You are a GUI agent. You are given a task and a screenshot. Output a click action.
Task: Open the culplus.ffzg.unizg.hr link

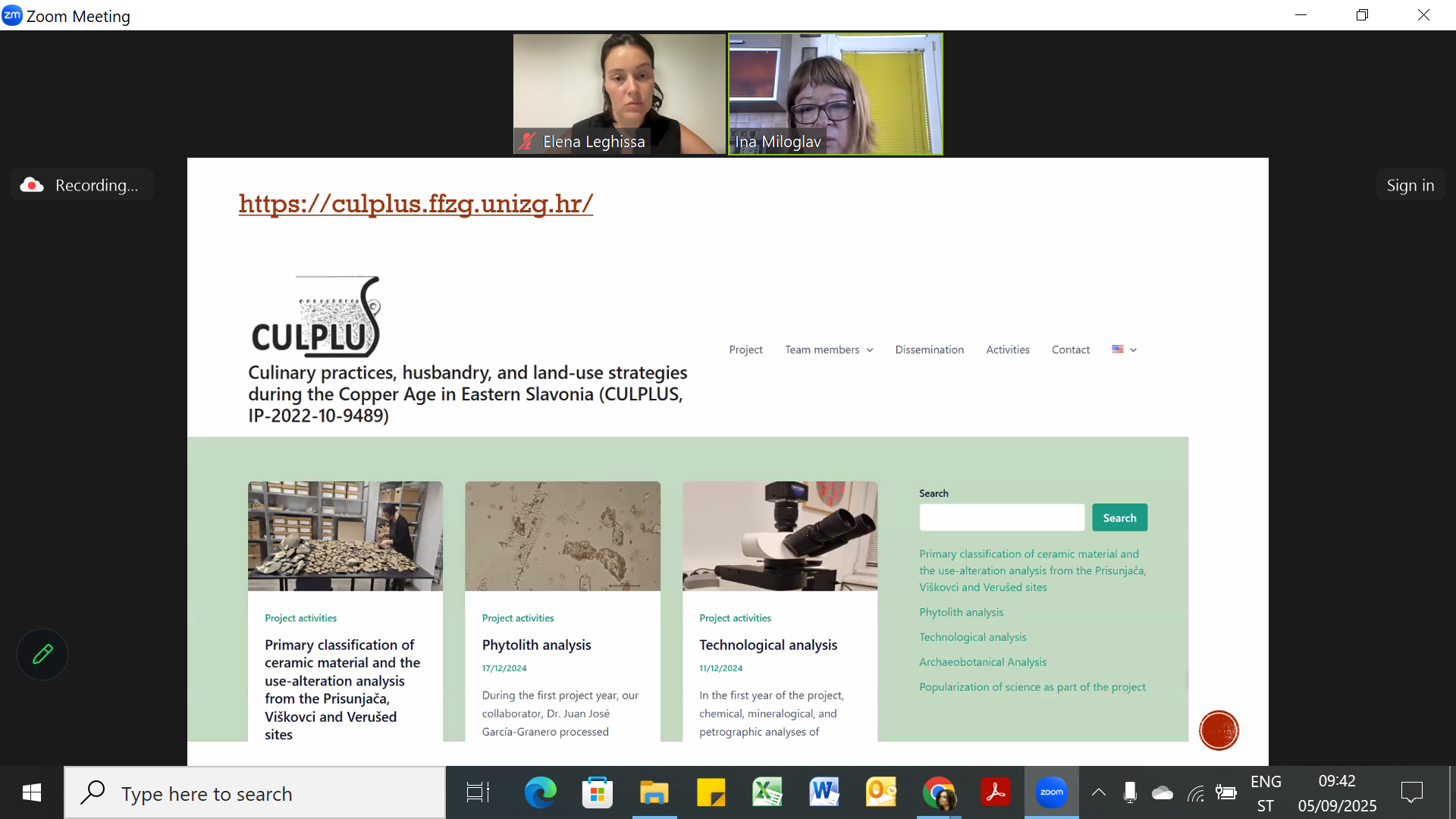[x=416, y=203]
